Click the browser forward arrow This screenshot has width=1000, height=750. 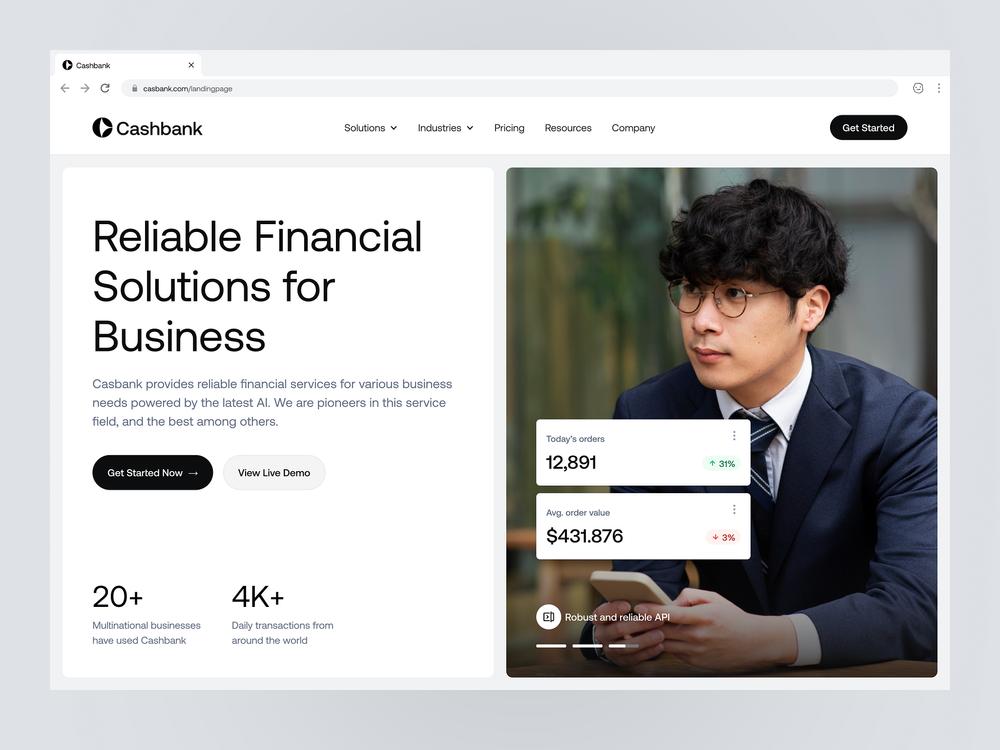85,88
